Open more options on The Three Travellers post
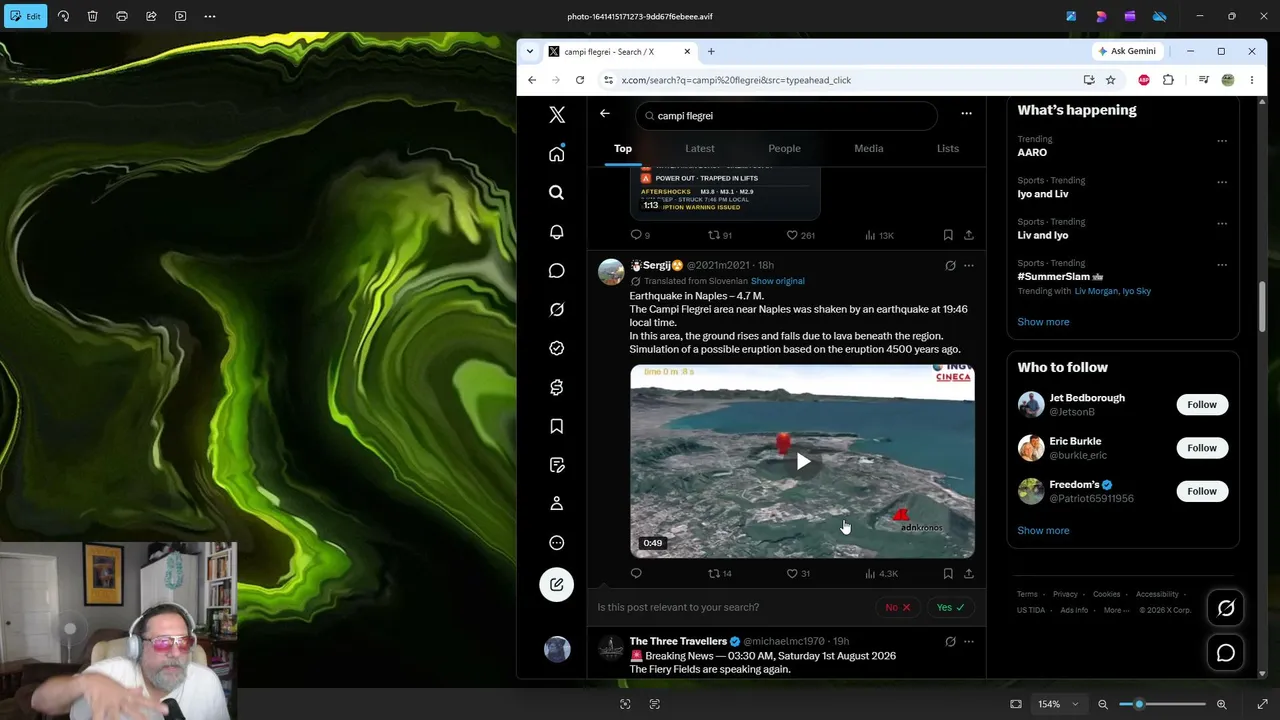This screenshot has height=720, width=1280. (x=968, y=642)
